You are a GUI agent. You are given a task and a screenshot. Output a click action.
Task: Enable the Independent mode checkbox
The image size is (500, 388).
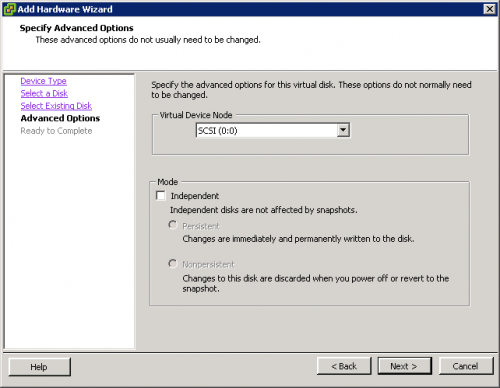click(x=161, y=195)
